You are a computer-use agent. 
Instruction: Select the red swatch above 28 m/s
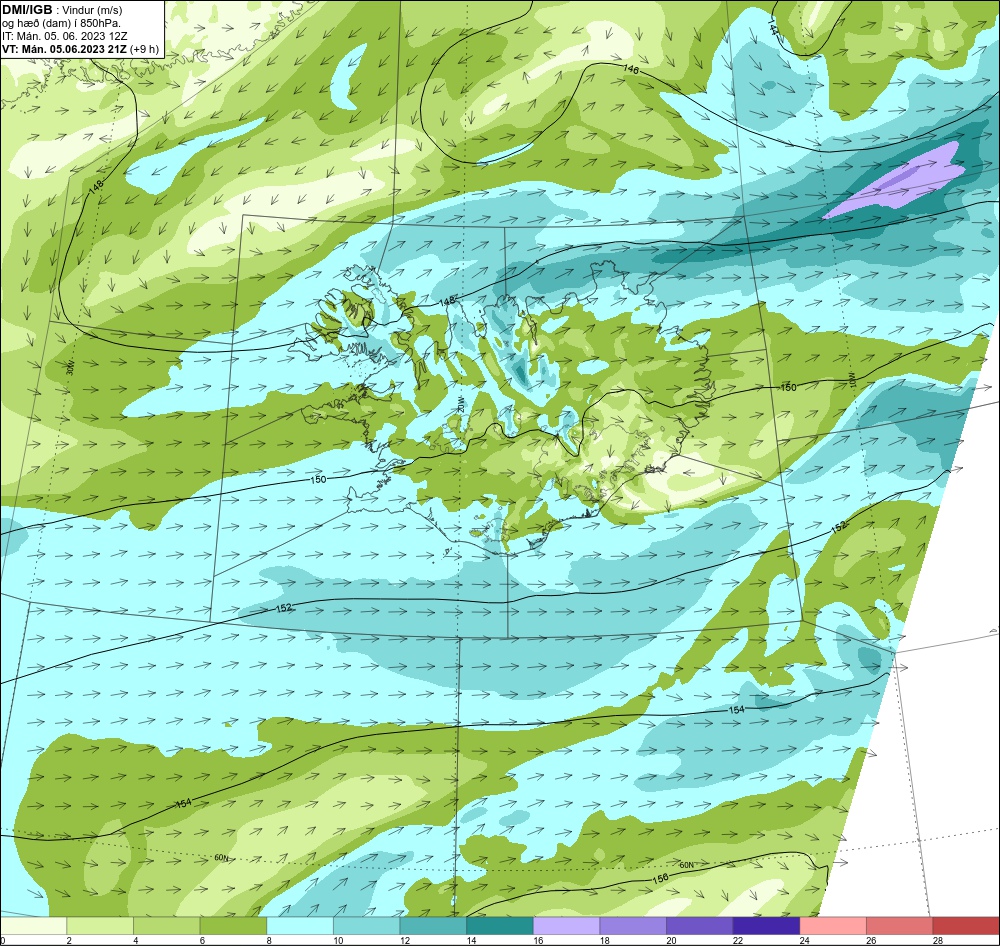(966, 925)
